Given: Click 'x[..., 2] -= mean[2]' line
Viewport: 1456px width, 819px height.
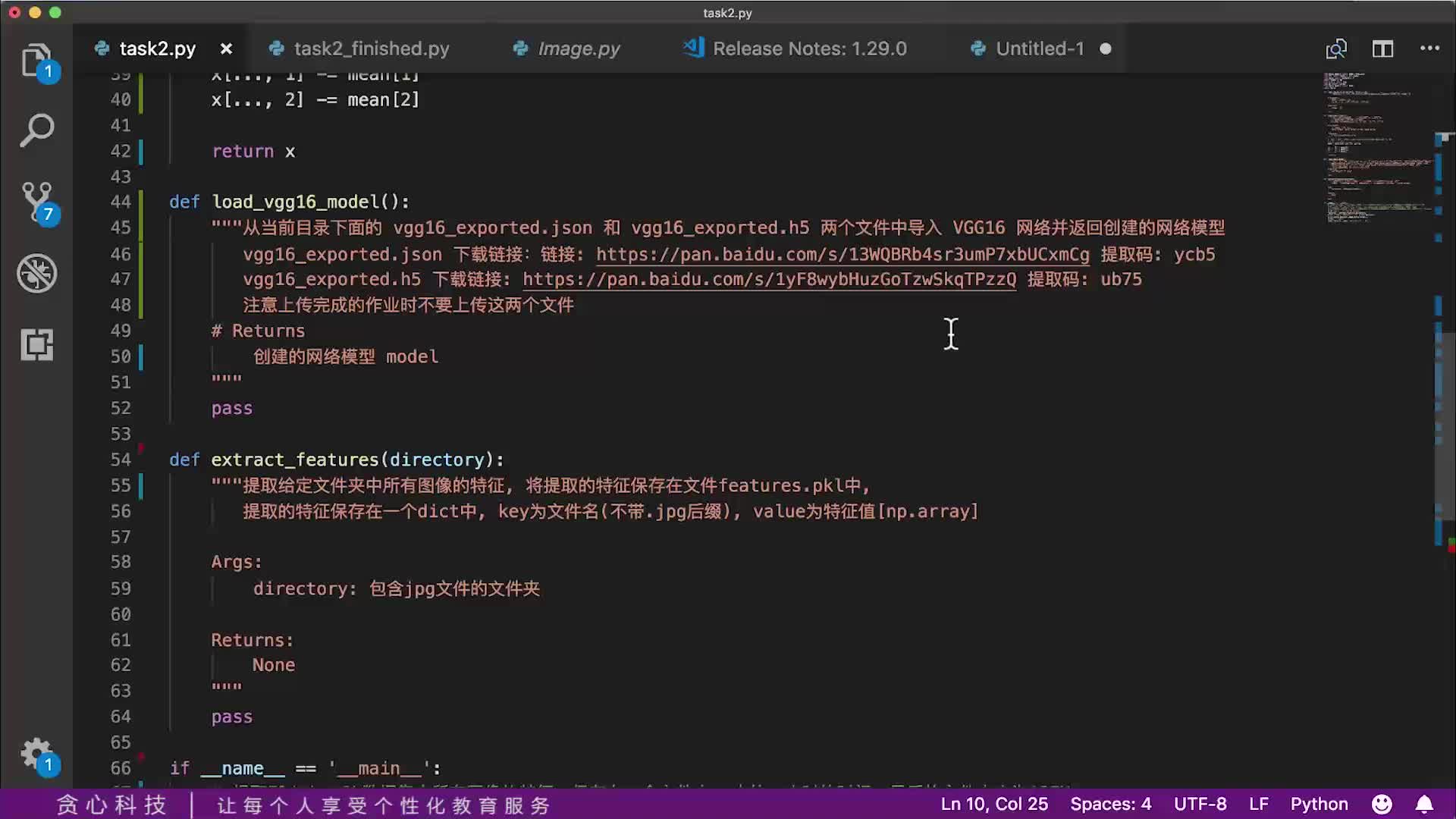Looking at the screenshot, I should point(315,99).
